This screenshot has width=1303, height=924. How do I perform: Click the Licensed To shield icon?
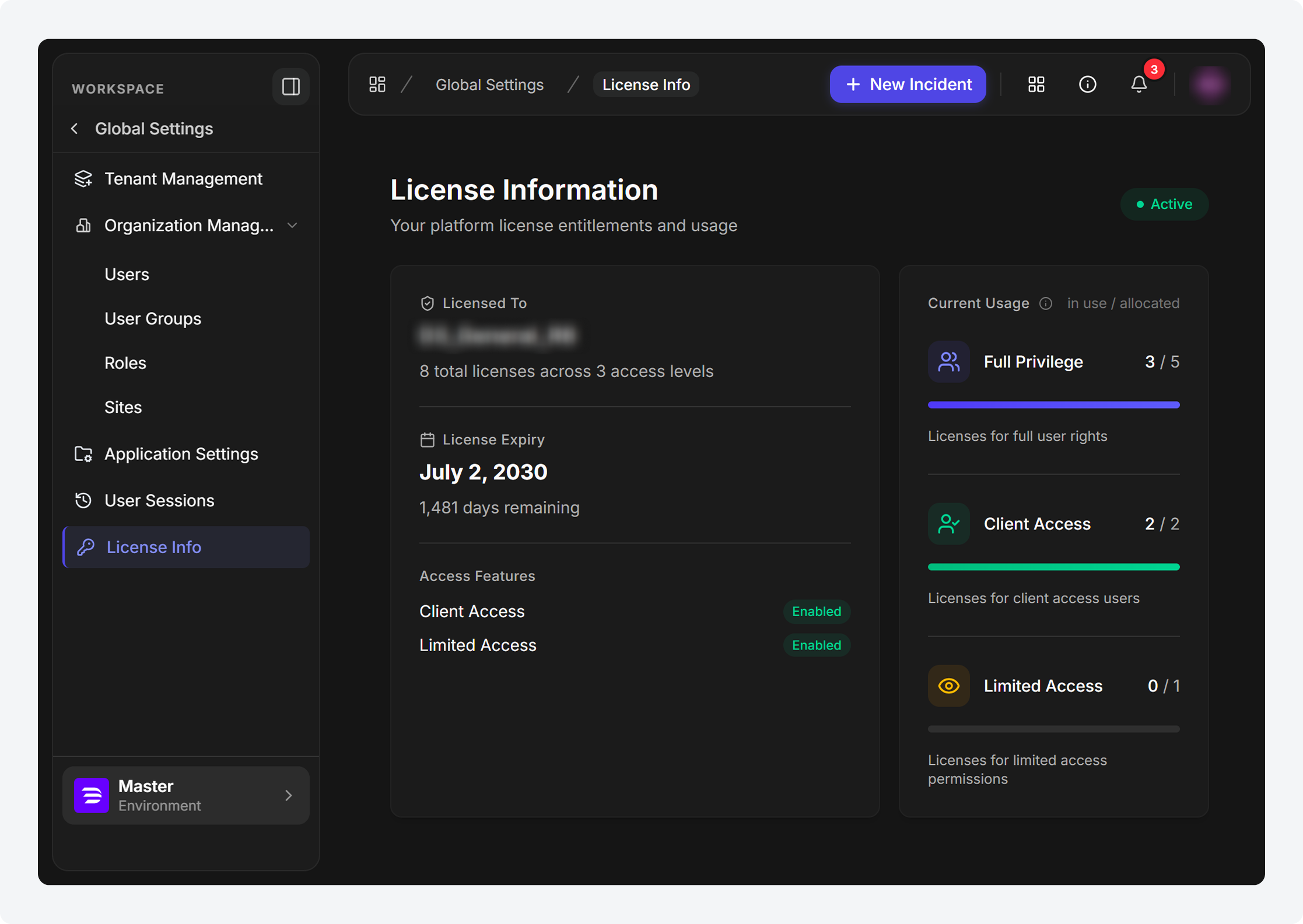[427, 303]
